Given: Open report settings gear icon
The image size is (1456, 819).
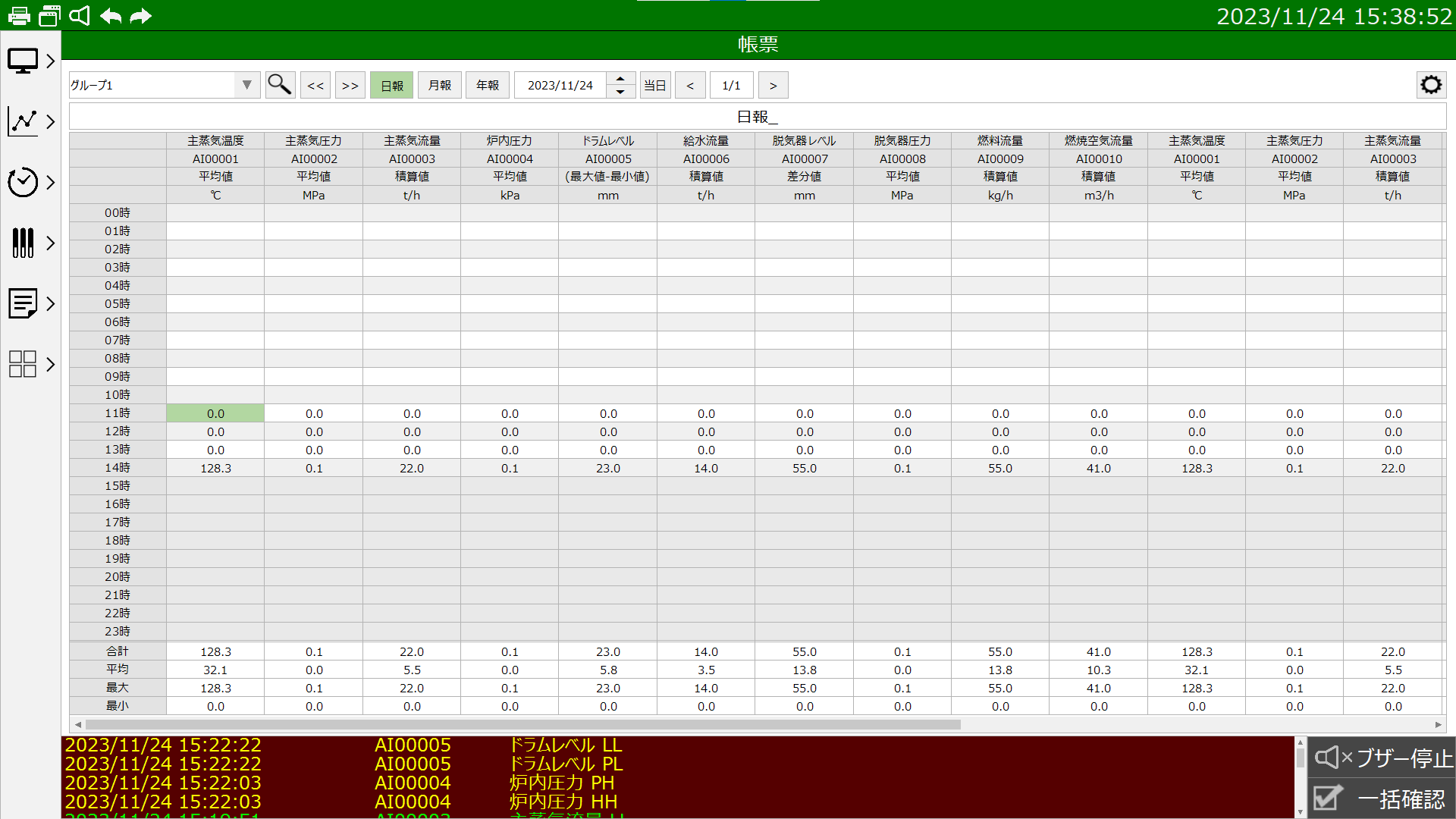Looking at the screenshot, I should point(1431,84).
